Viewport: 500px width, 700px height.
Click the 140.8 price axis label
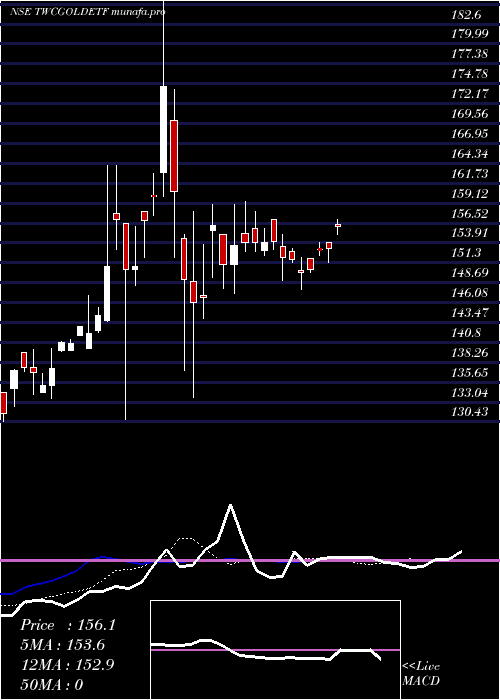466,333
